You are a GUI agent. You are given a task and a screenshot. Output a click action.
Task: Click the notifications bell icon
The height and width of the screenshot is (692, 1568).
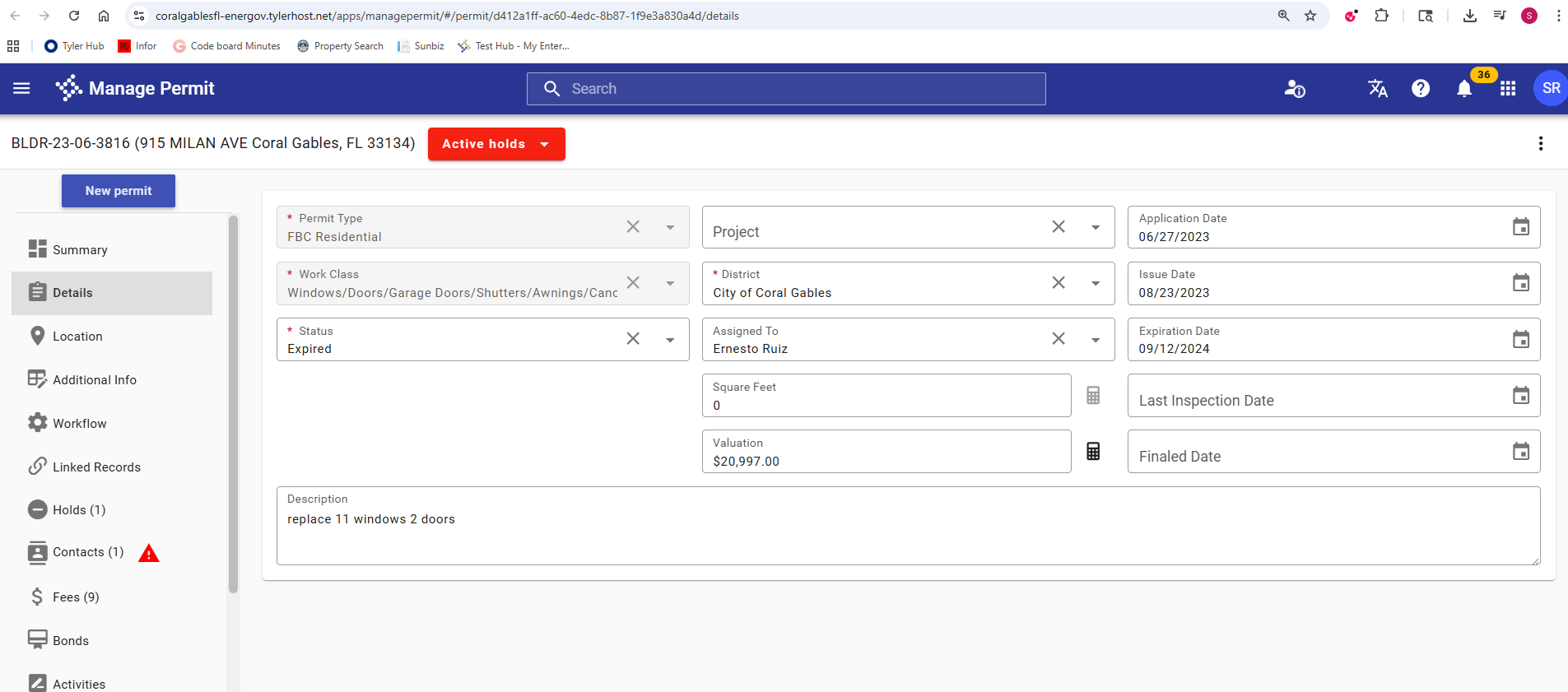(x=1463, y=89)
